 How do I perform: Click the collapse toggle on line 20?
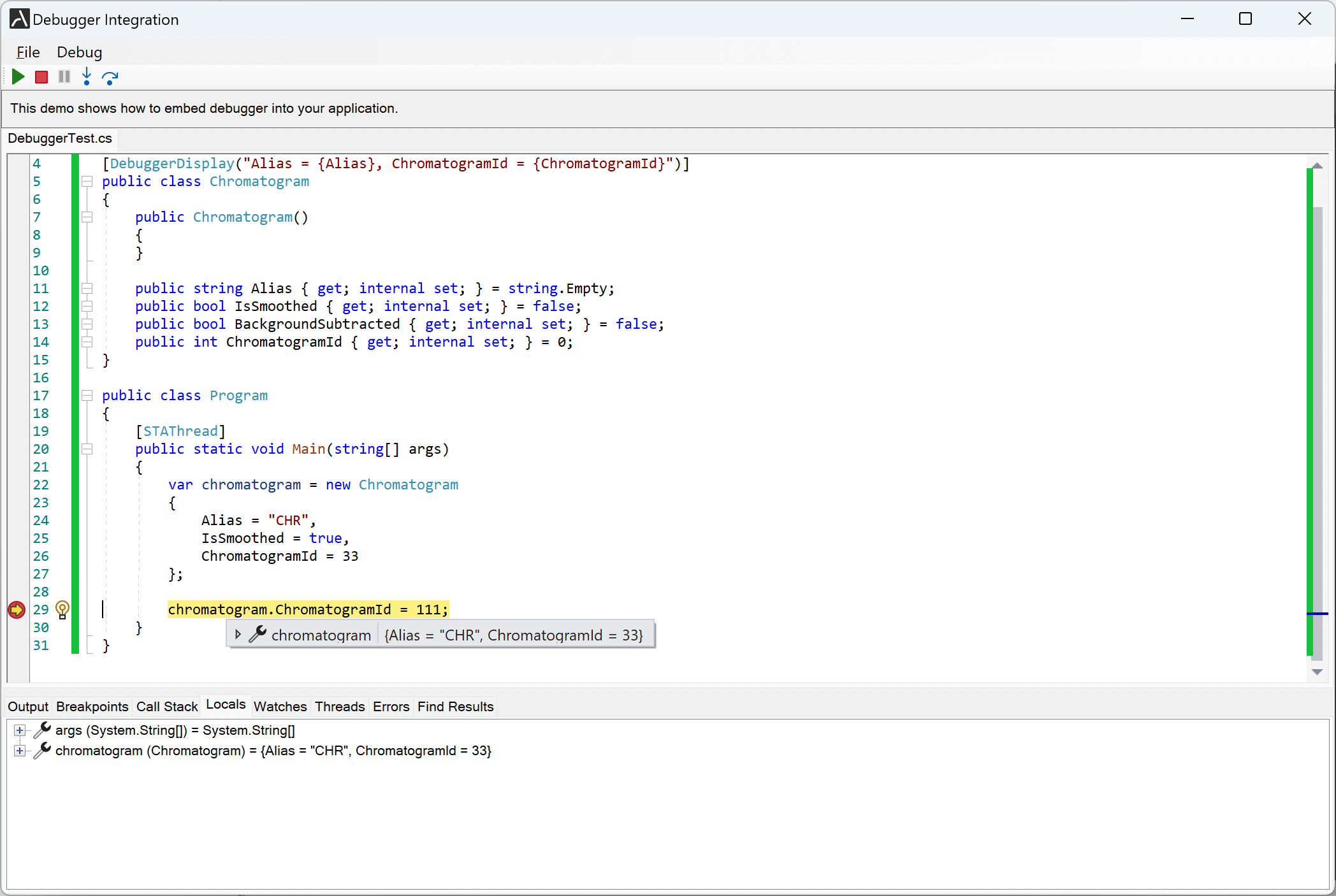click(x=87, y=449)
